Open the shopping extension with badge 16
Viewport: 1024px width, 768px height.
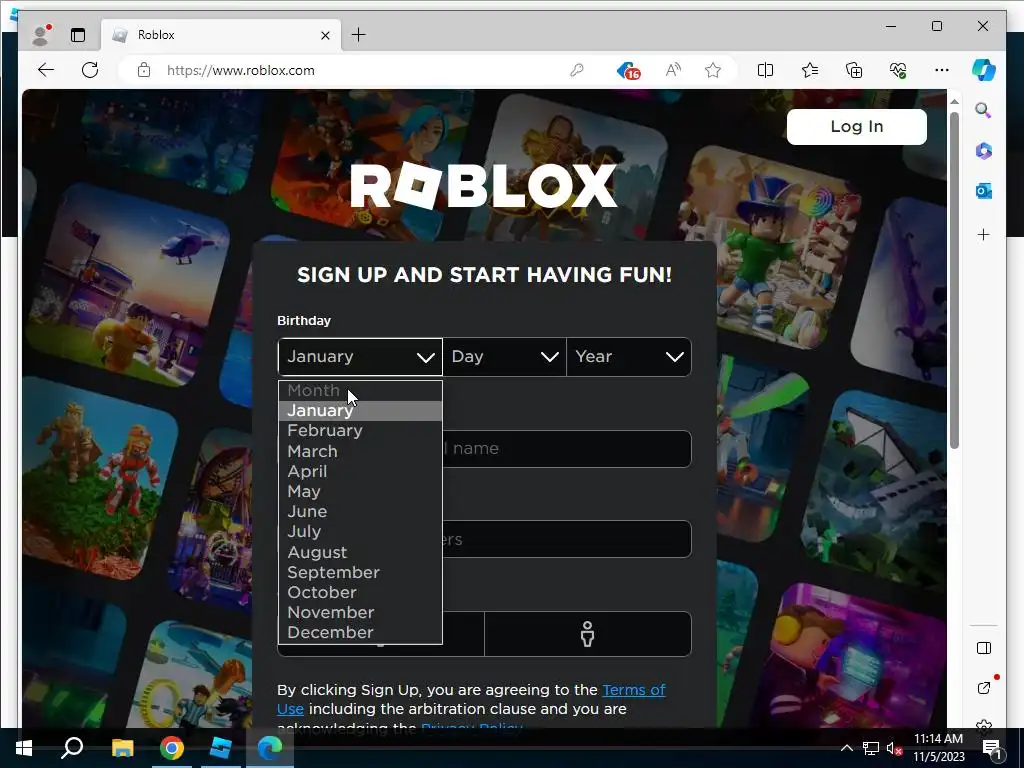pos(628,71)
